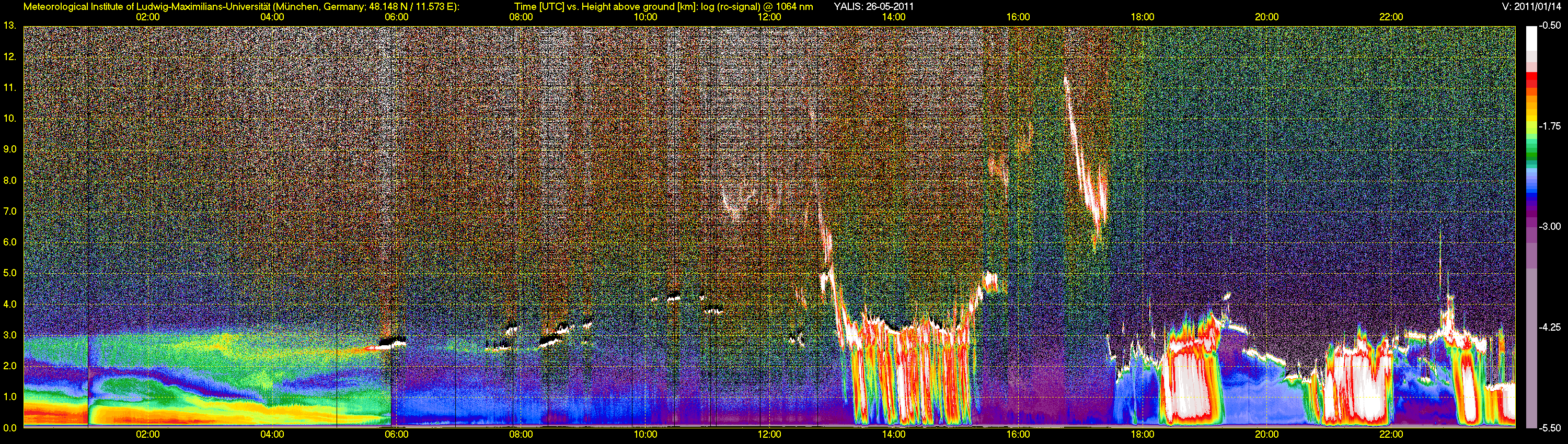This screenshot has height=444, width=1568.
Task: Click the 12:00 label on the bottom time axis
Action: (x=769, y=434)
